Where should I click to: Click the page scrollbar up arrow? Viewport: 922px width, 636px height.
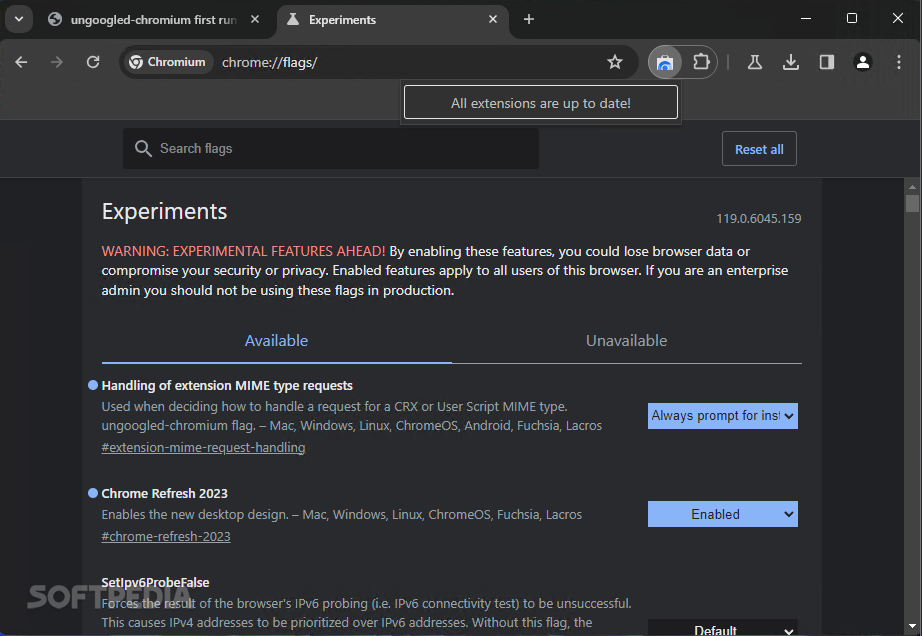pyautogui.click(x=912, y=187)
